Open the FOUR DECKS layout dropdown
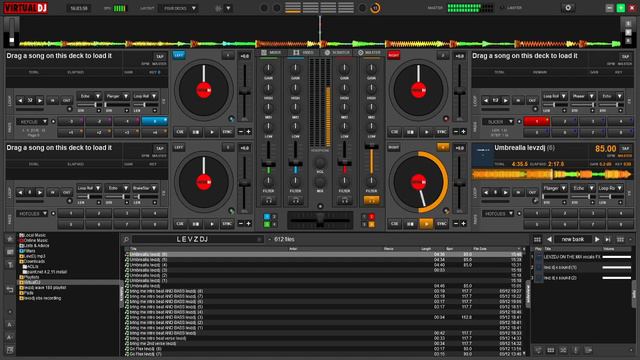This screenshot has width=640, height=360. click(x=178, y=8)
